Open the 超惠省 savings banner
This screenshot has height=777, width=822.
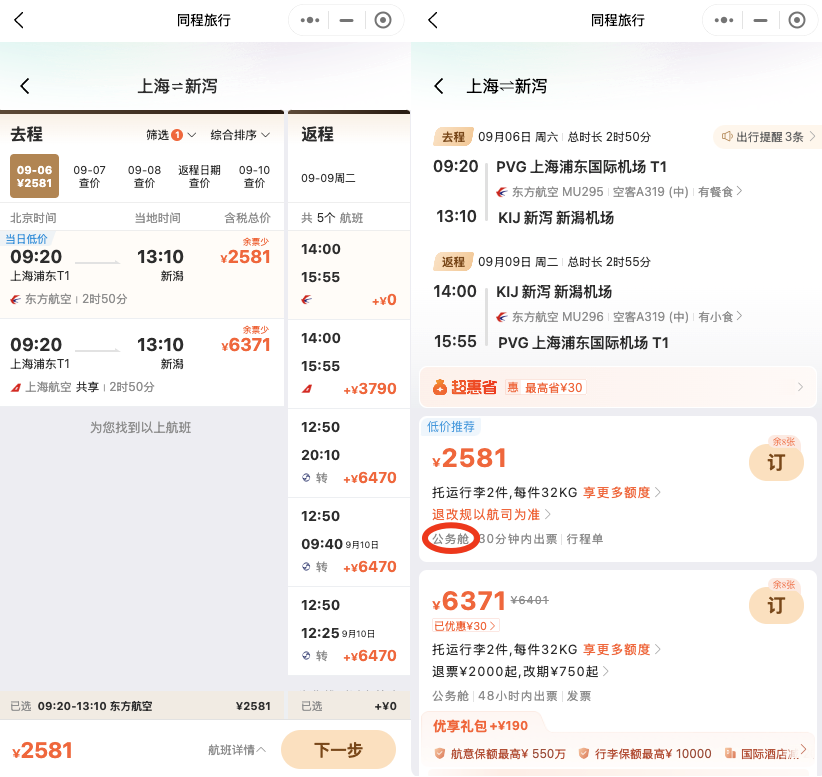tap(618, 387)
